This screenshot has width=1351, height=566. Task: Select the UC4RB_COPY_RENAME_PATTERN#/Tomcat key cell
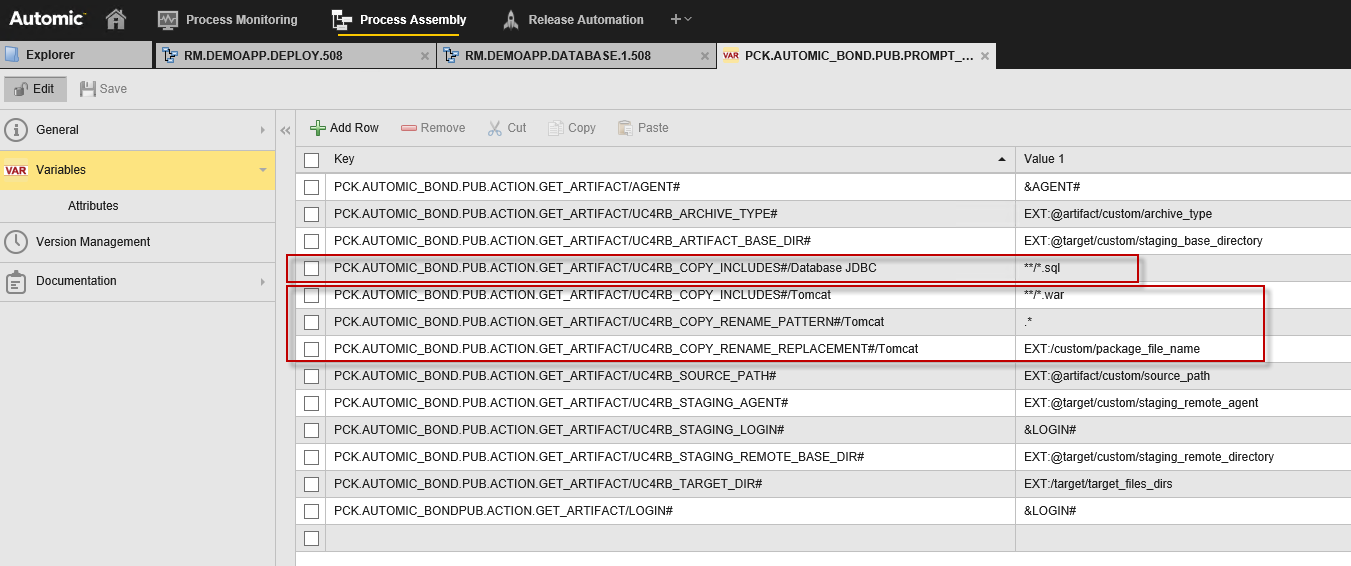pos(670,322)
